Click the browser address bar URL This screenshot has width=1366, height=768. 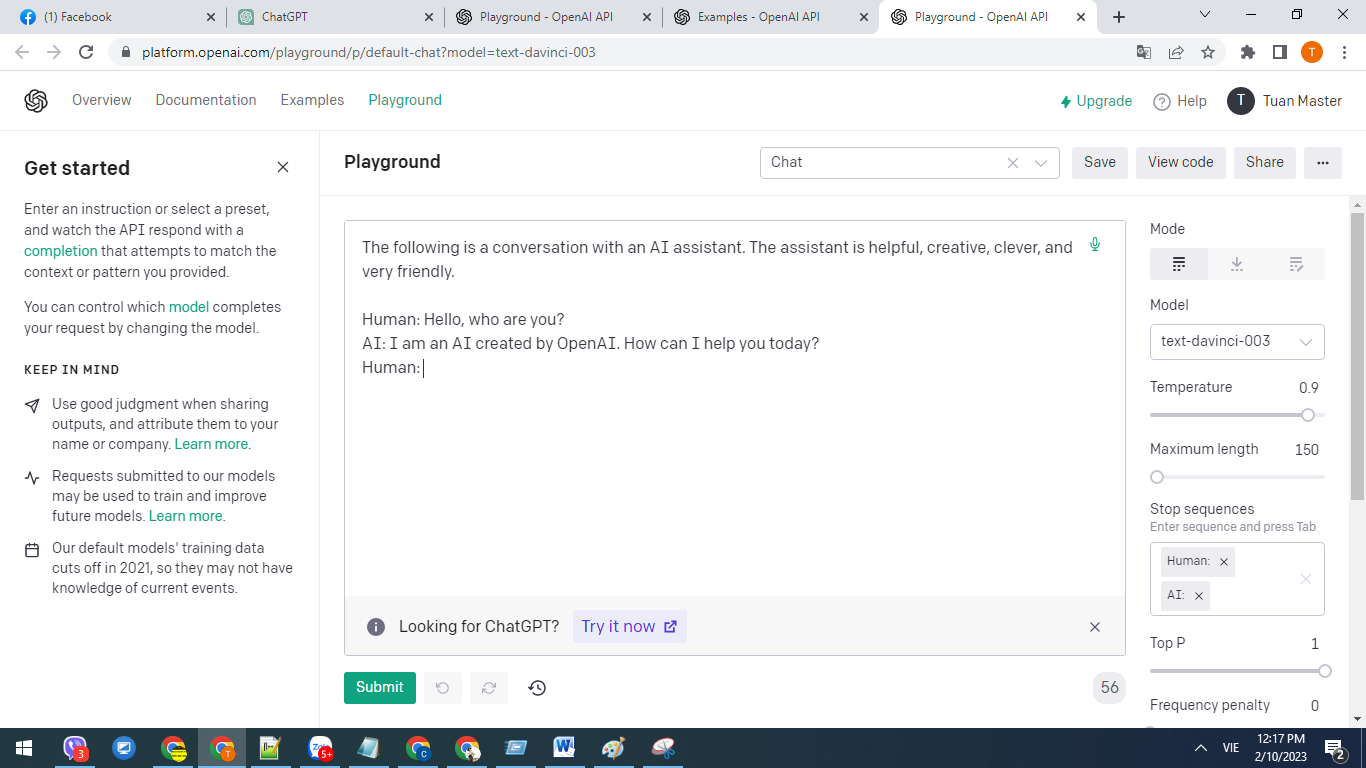click(x=369, y=52)
